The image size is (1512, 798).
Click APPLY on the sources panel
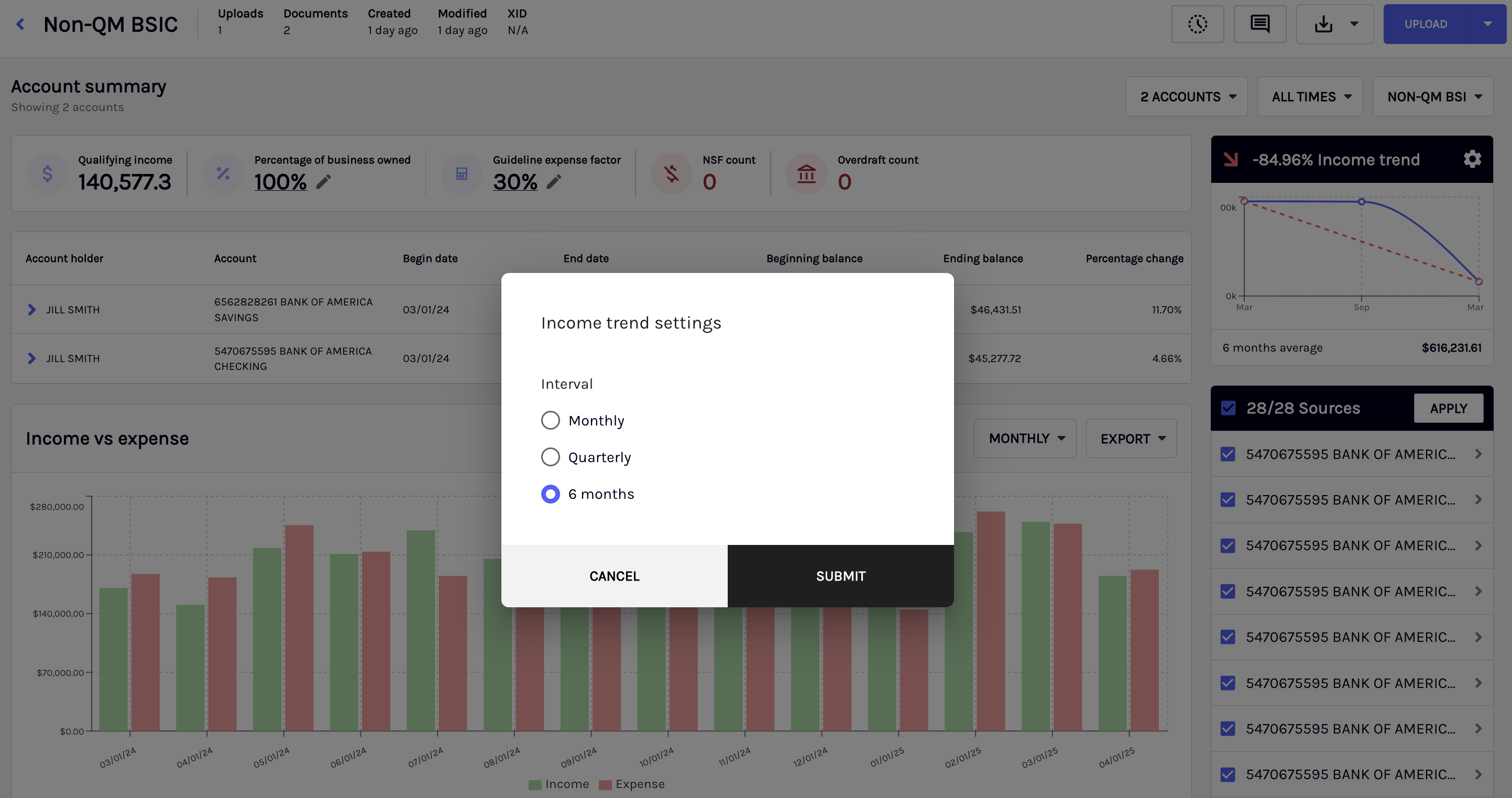(1448, 408)
